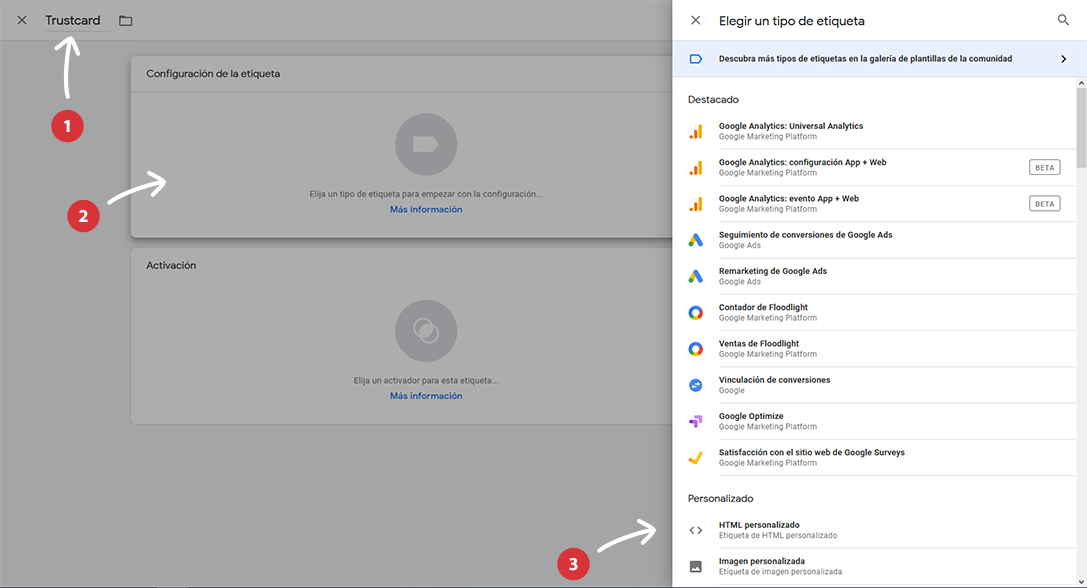Screen dimensions: 1087x588
Task: Click the Google Surveys checkmark icon
Action: (x=695, y=458)
